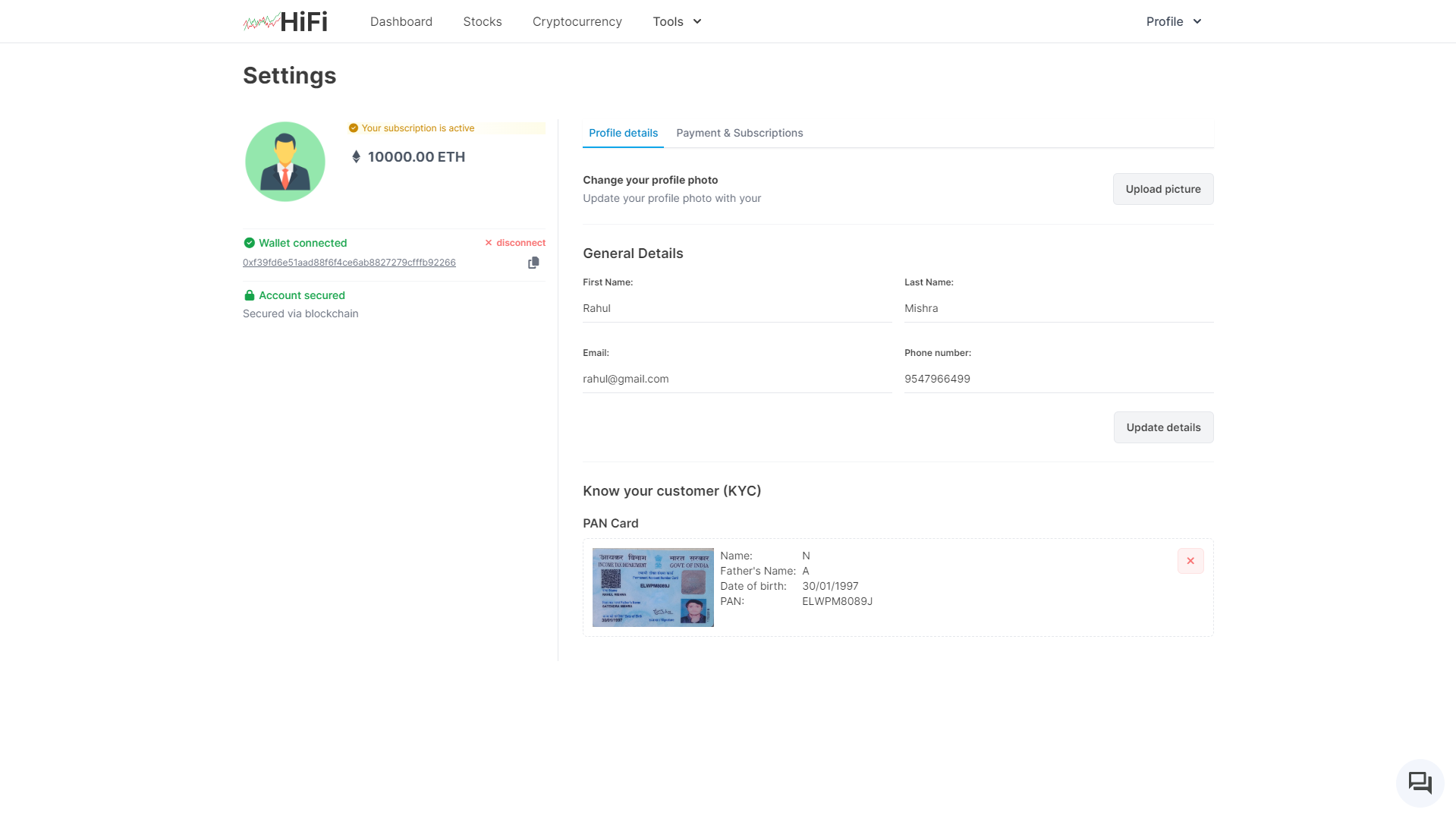Click the 'Know your customer (KYC)' heading
Screen dimensions: 1456x819
click(671, 491)
